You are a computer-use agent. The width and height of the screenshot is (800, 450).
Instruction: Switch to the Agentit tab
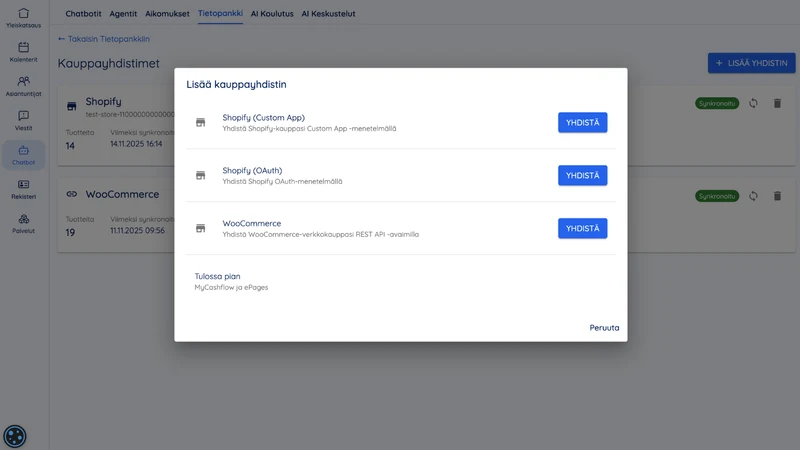tap(123, 14)
